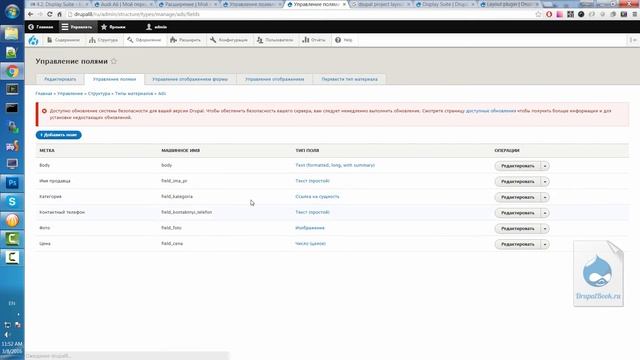
Task: Open Skype from the taskbar
Action: (x=12, y=202)
